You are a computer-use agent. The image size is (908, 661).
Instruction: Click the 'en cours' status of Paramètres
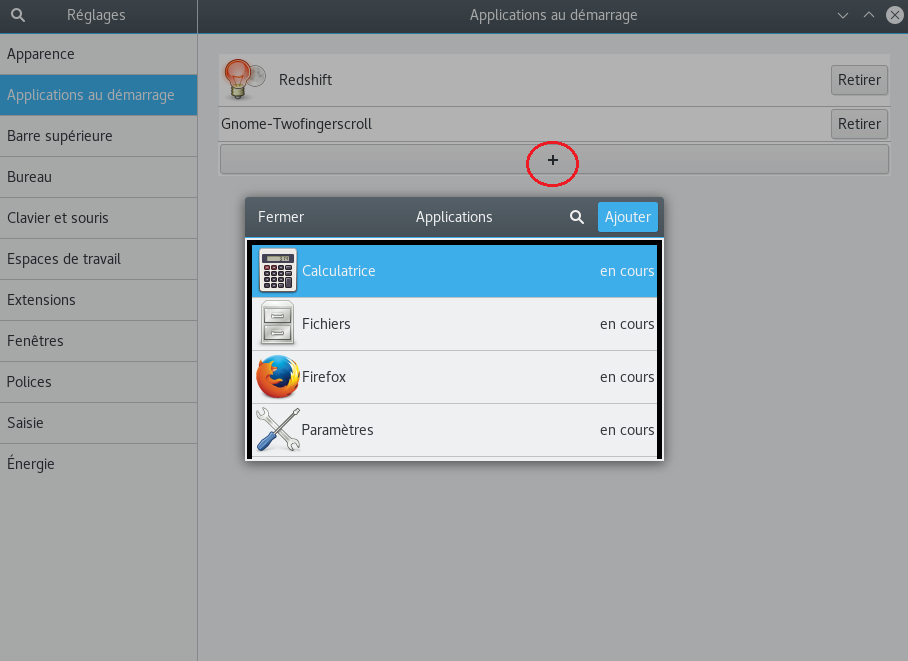click(x=627, y=430)
